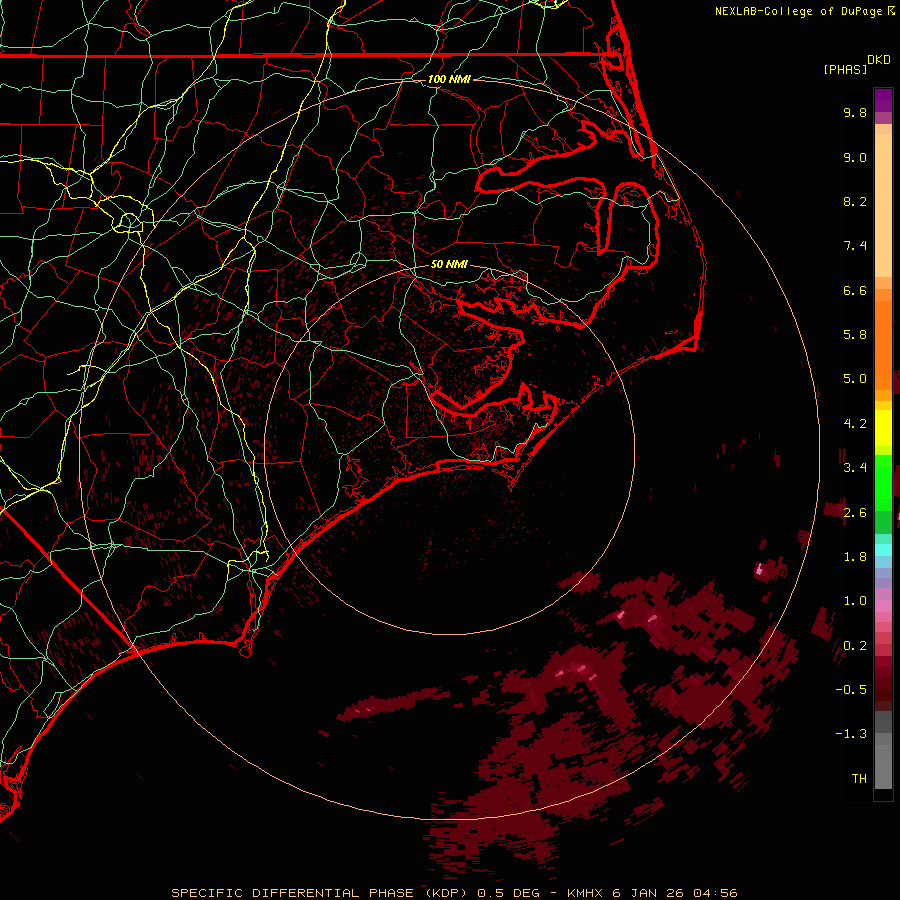The height and width of the screenshot is (900, 900).
Task: Click the 6 JAN 26 04:56 timestamp
Action: 675,893
